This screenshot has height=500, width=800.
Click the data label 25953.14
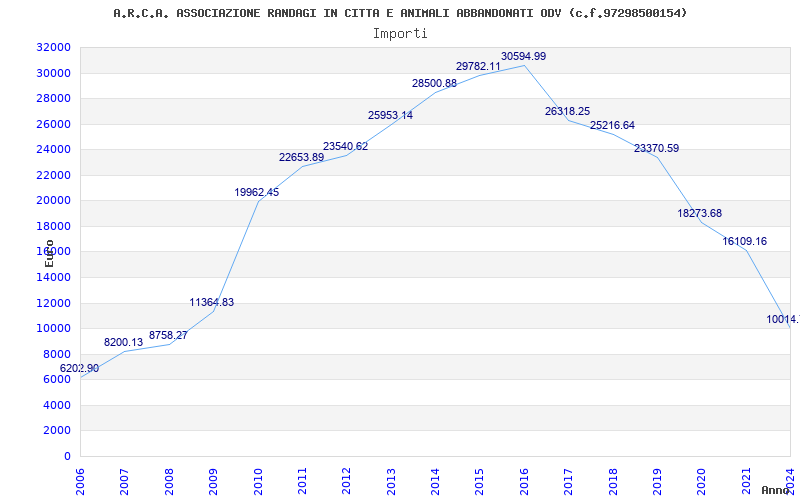tap(390, 115)
